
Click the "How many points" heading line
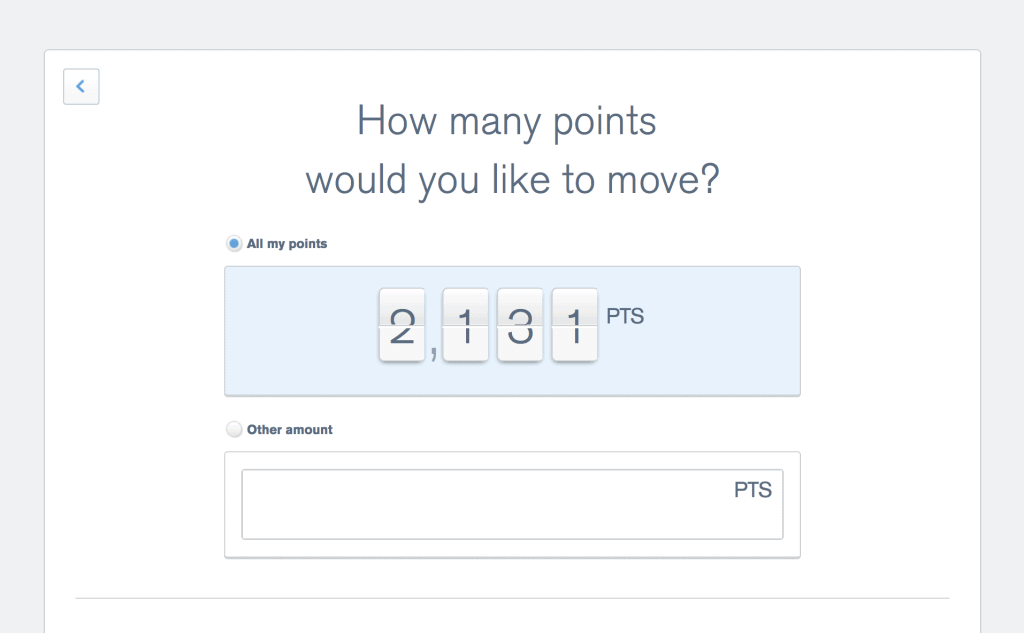click(x=507, y=122)
